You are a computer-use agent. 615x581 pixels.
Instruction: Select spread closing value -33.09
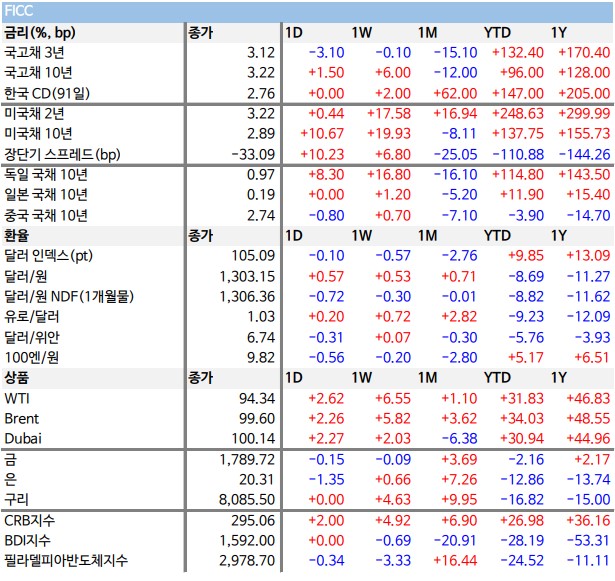click(x=253, y=154)
